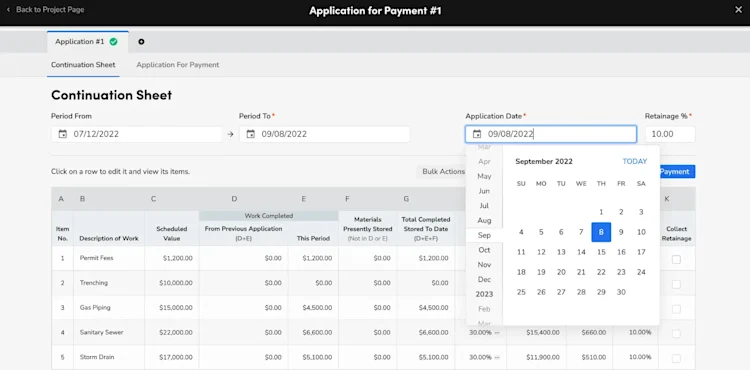Click the Period From calendar icon

click(63, 134)
